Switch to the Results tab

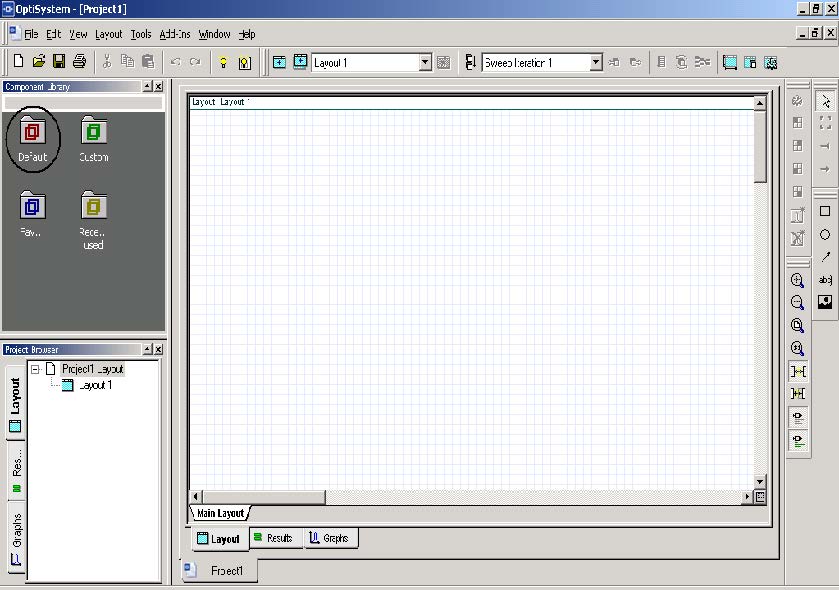[x=275, y=538]
